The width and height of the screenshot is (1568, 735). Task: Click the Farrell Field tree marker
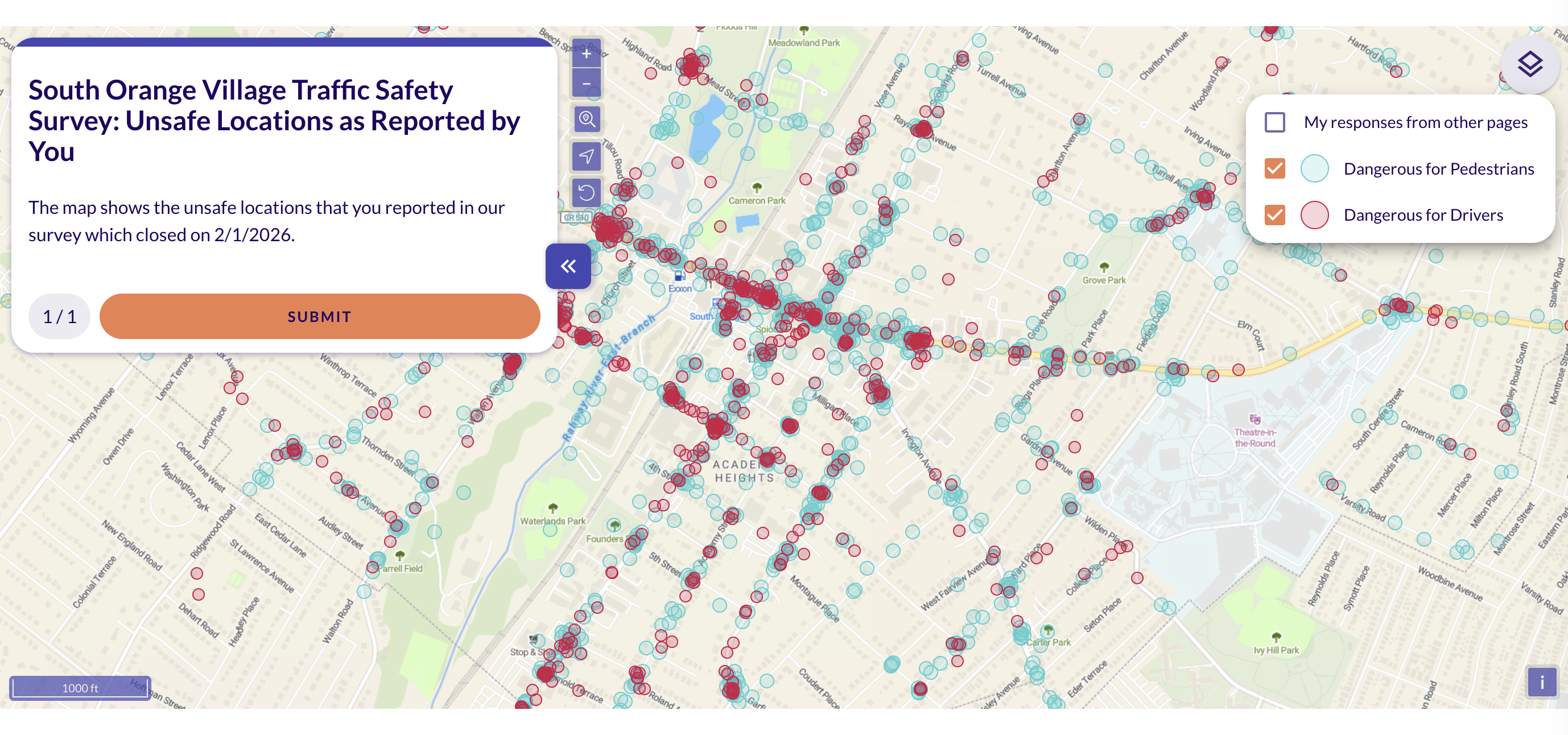tap(400, 555)
